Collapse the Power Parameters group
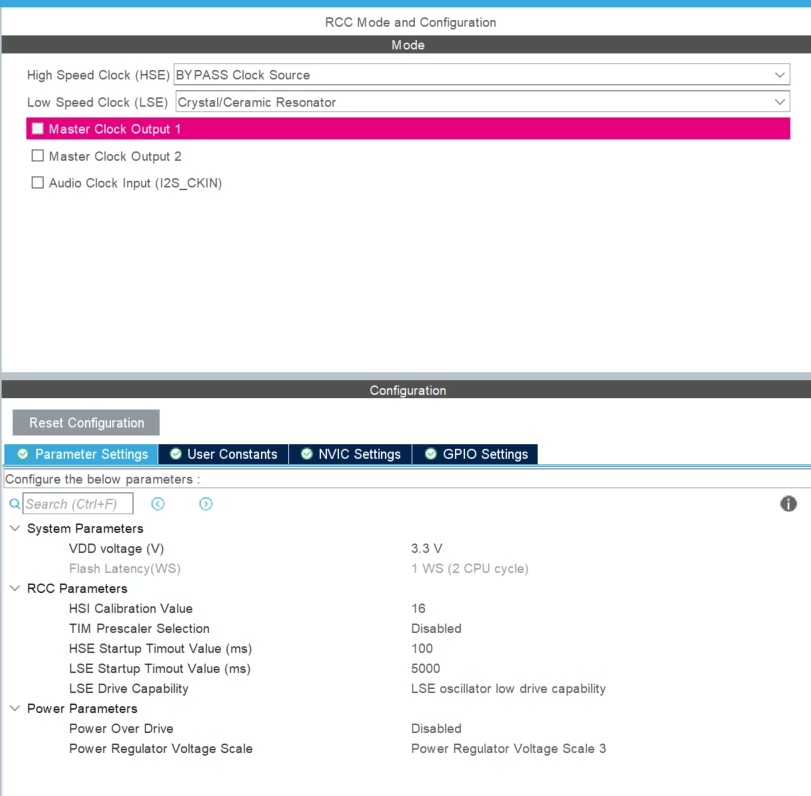This screenshot has height=796, width=811. point(15,708)
